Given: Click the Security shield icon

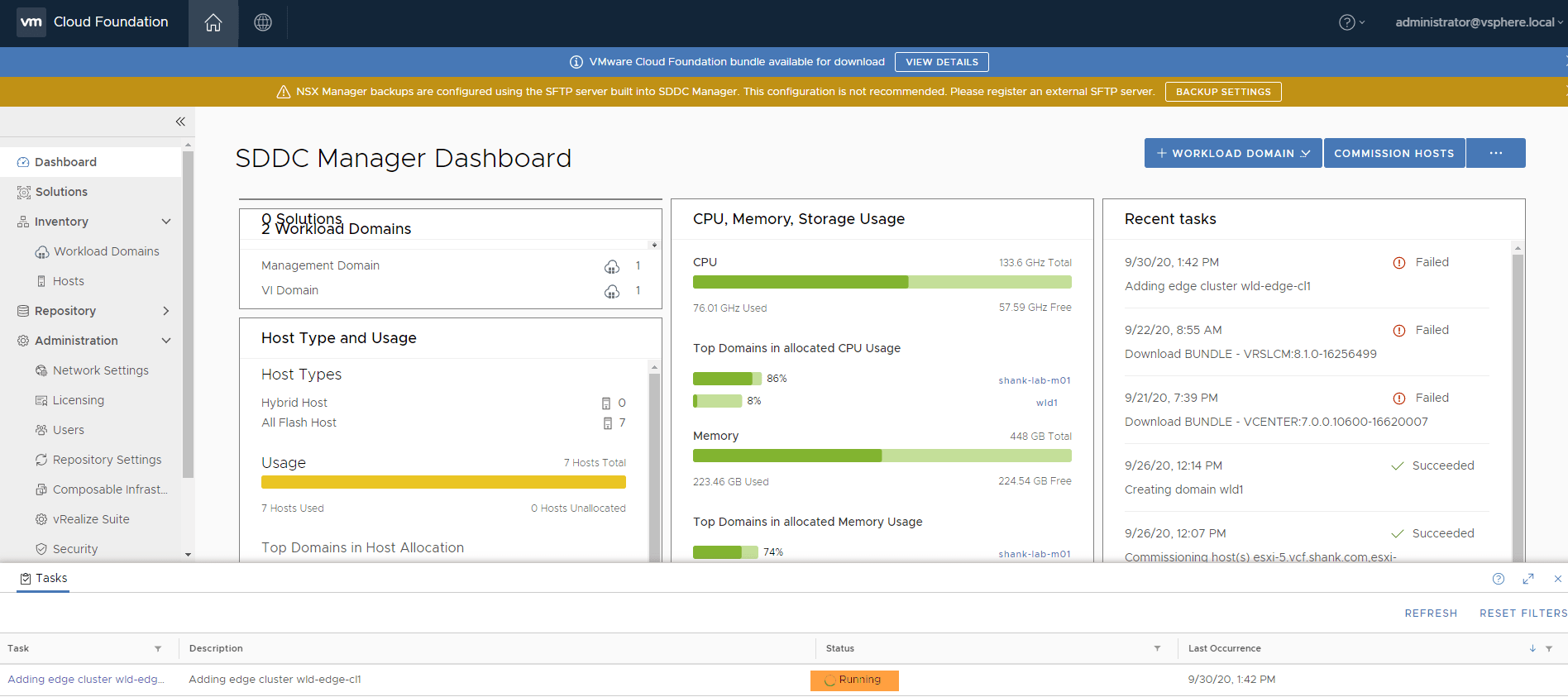Looking at the screenshot, I should coord(41,549).
